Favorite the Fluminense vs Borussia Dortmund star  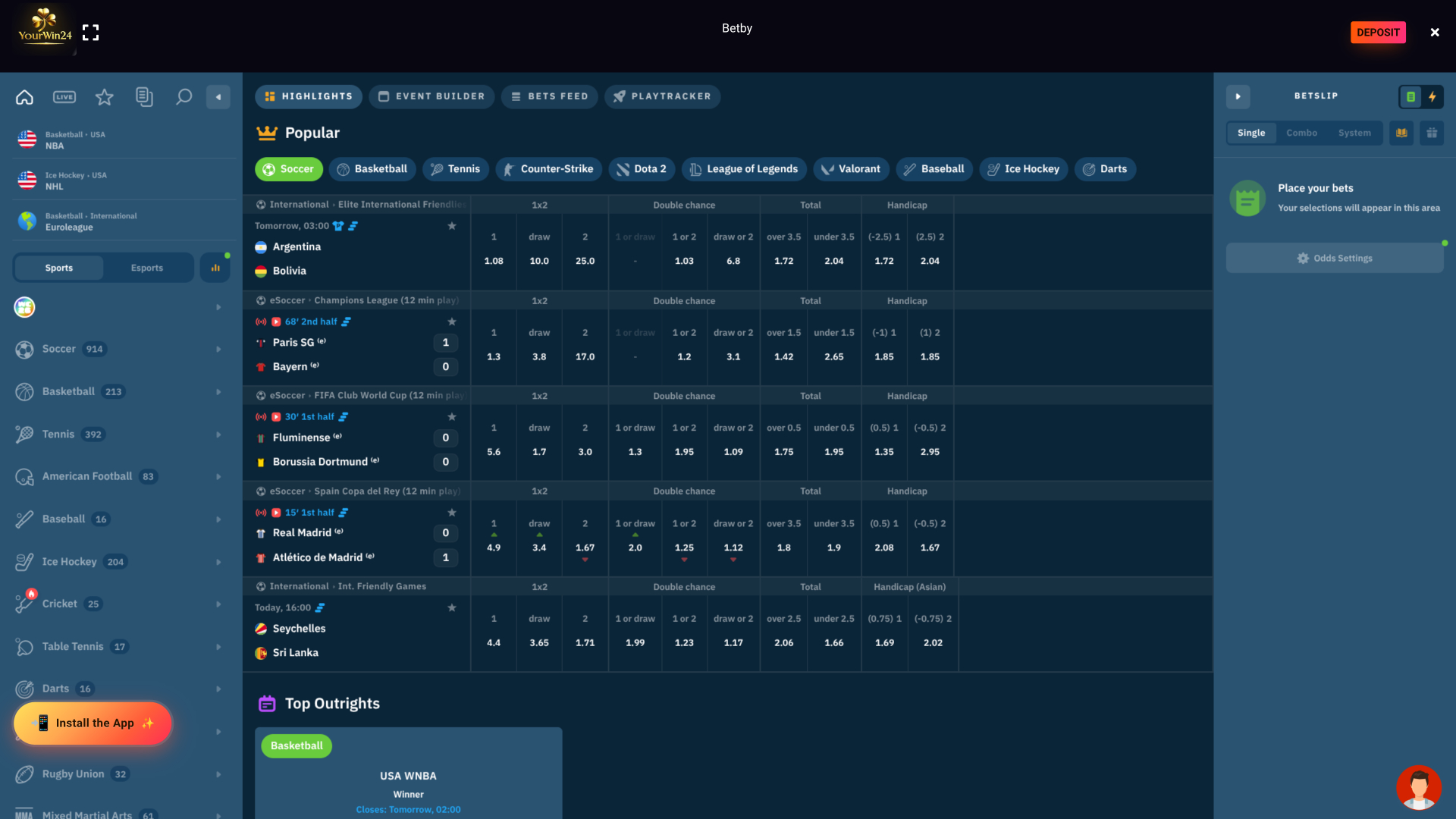click(x=452, y=417)
